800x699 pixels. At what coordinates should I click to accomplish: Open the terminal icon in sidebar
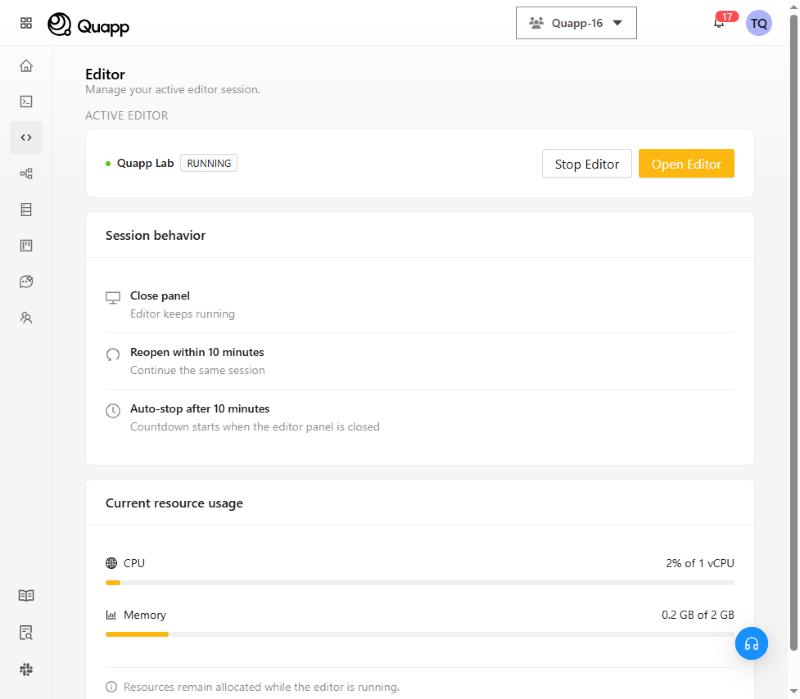[x=26, y=102]
